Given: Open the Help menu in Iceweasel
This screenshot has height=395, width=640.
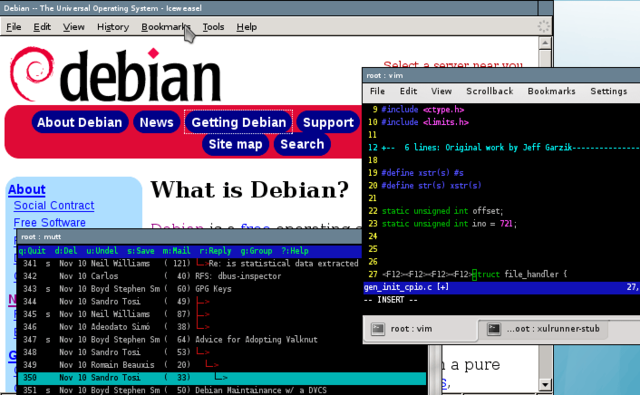Looking at the screenshot, I should (x=247, y=27).
